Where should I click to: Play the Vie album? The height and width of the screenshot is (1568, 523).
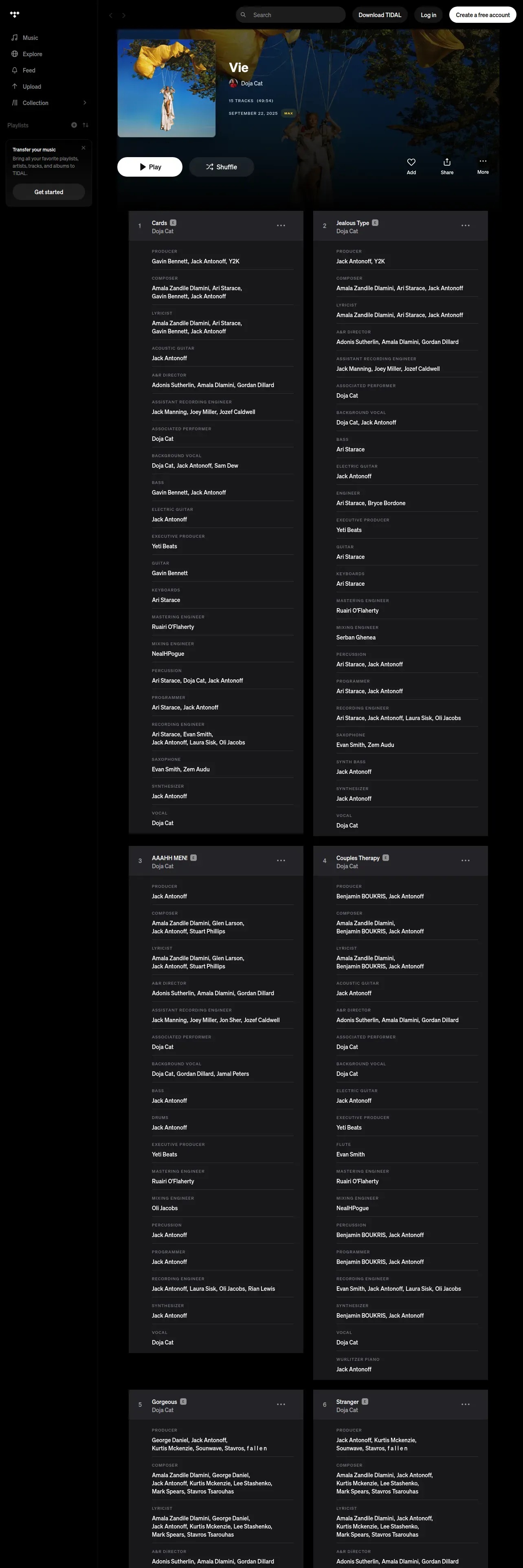150,167
